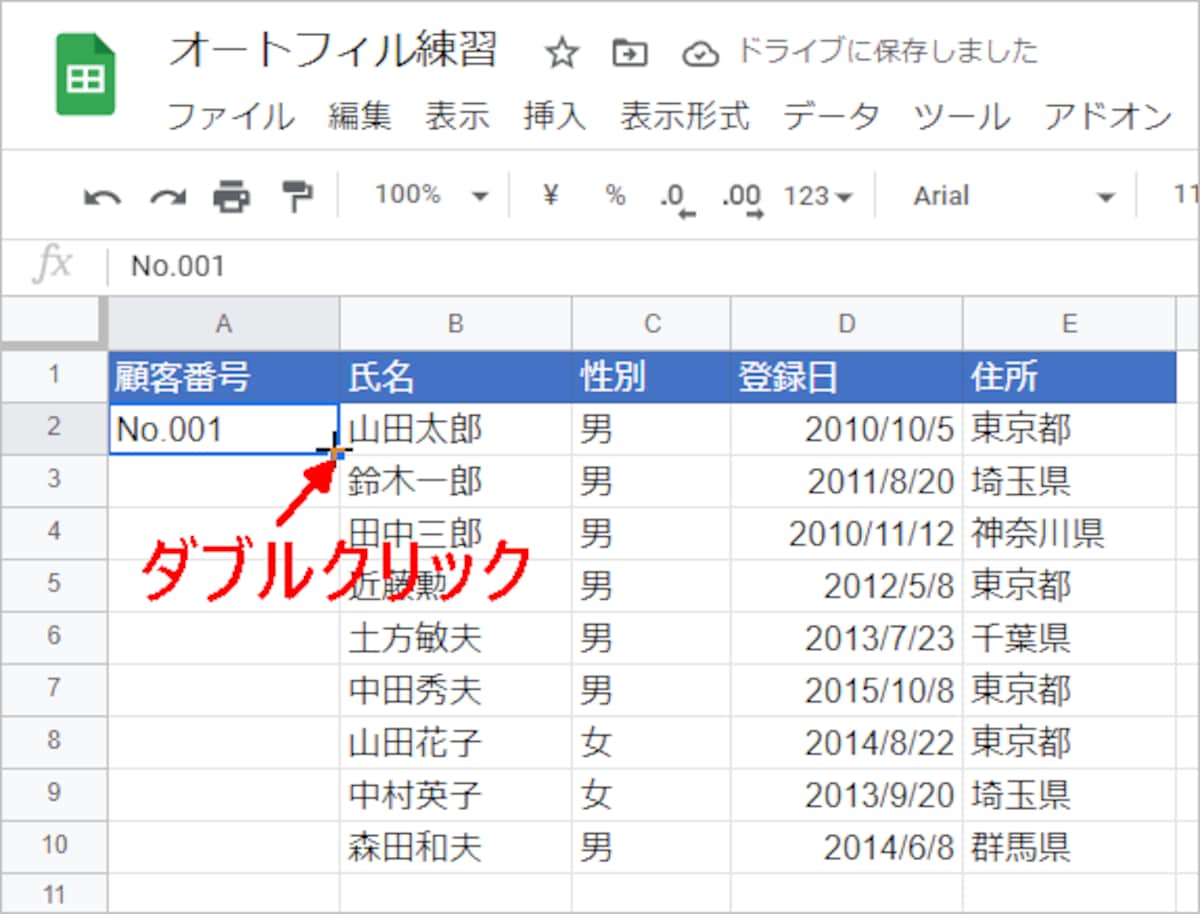Open the move to folder icon
Screen dimensions: 1200x914
tap(630, 54)
